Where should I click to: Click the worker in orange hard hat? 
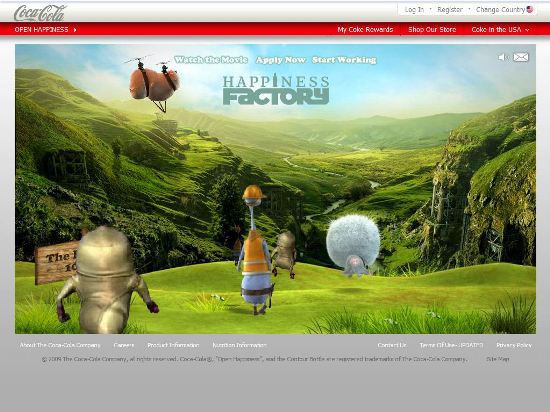pyautogui.click(x=255, y=249)
